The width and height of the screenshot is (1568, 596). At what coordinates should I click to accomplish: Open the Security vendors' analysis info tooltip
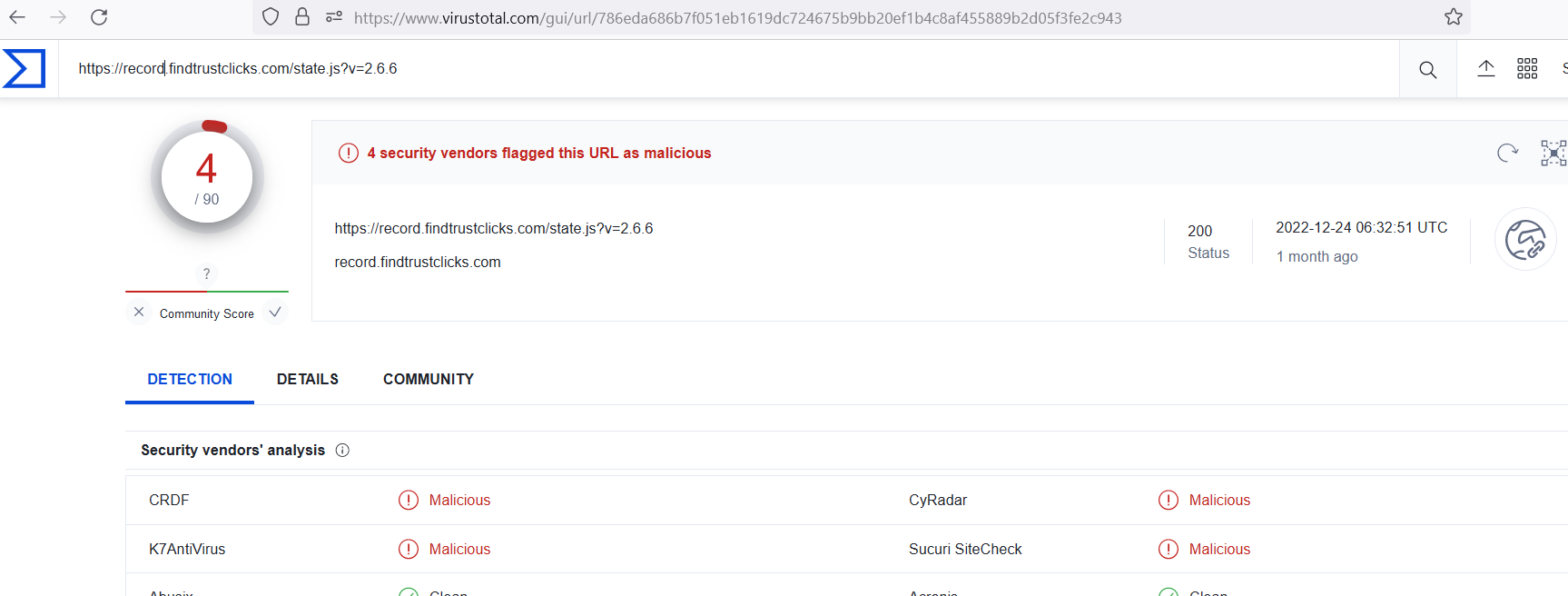[x=342, y=450]
